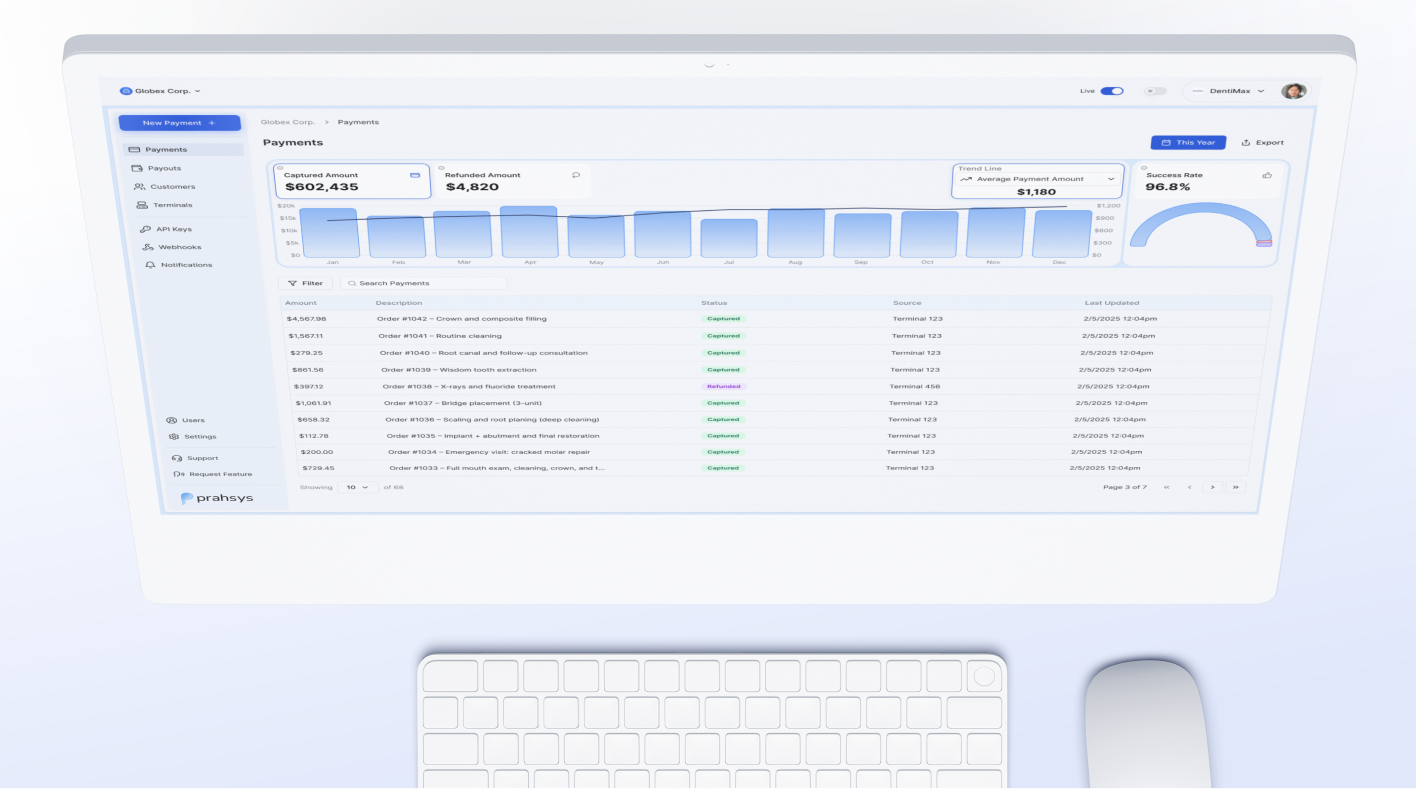The width and height of the screenshot is (1416, 789).
Task: Open the Globex Corp. organization dropdown
Action: point(160,91)
